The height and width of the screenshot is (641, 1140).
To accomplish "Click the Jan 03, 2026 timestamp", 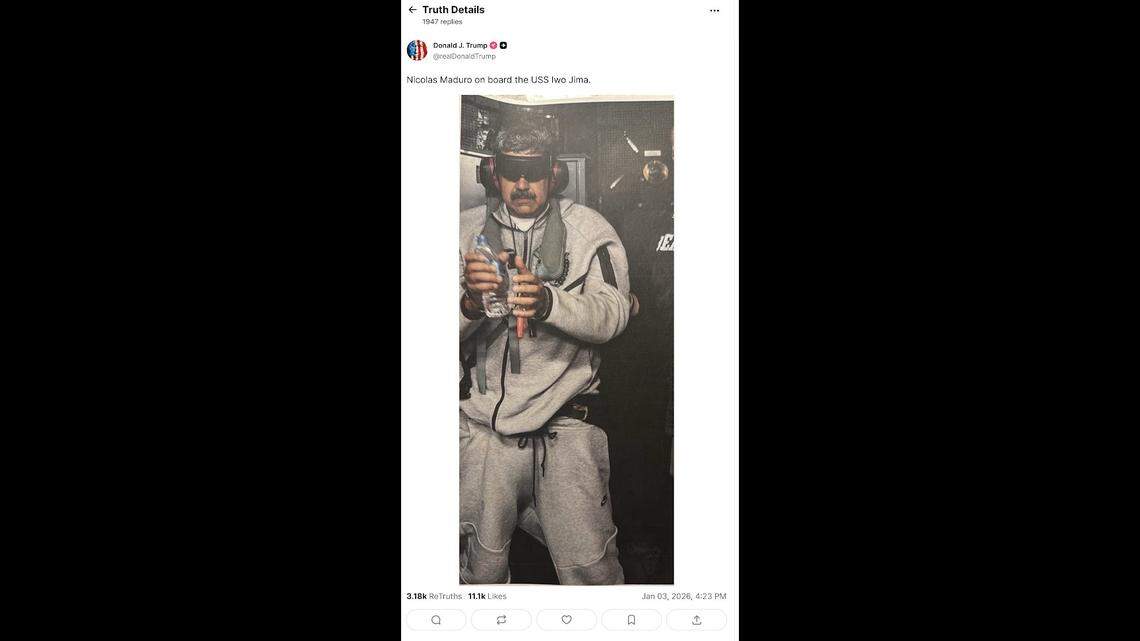I will point(684,596).
